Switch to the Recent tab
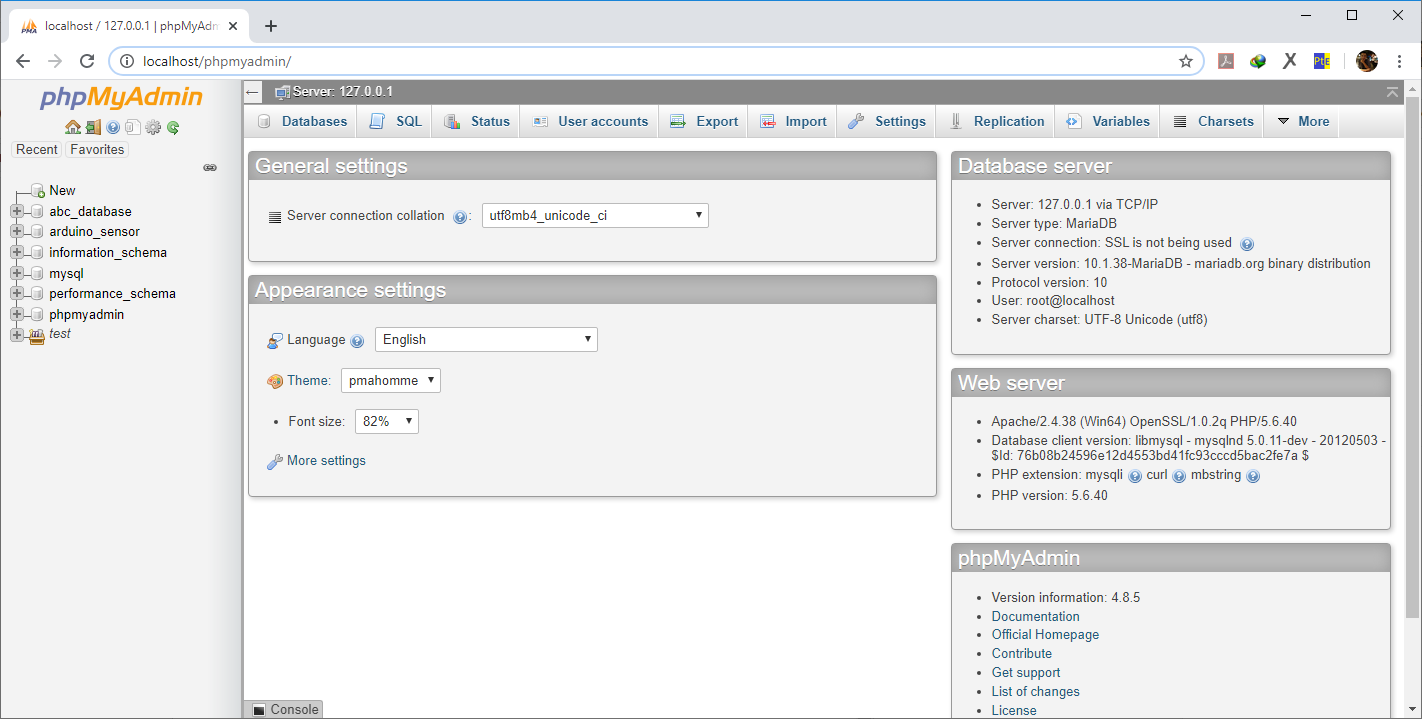This screenshot has width=1422, height=719. [x=36, y=149]
